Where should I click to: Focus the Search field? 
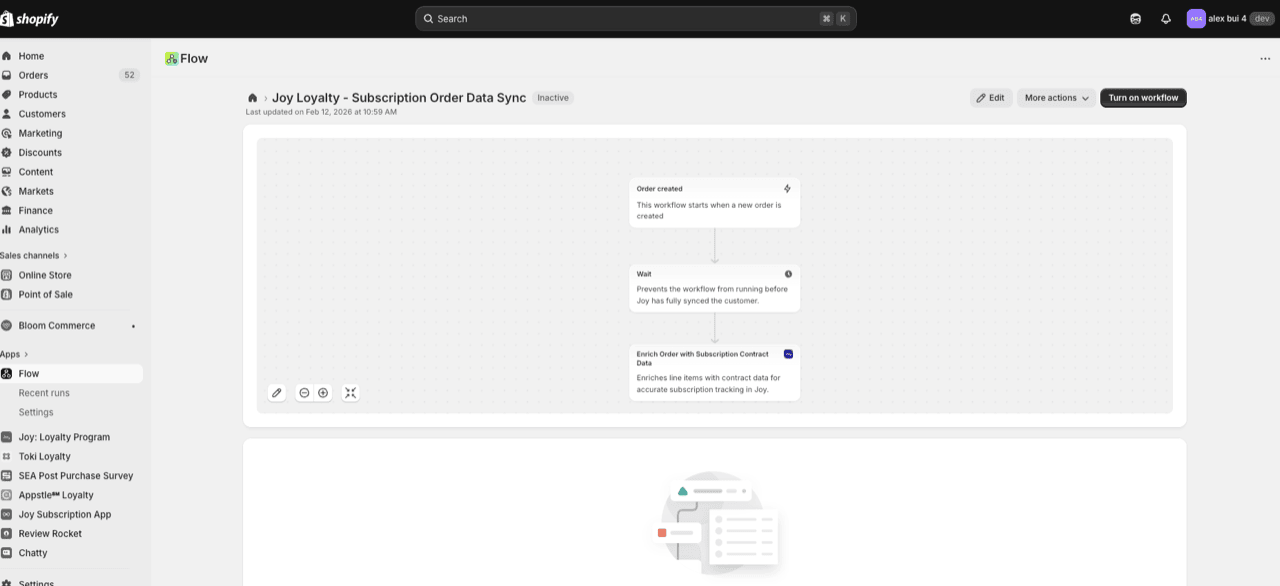click(x=636, y=19)
